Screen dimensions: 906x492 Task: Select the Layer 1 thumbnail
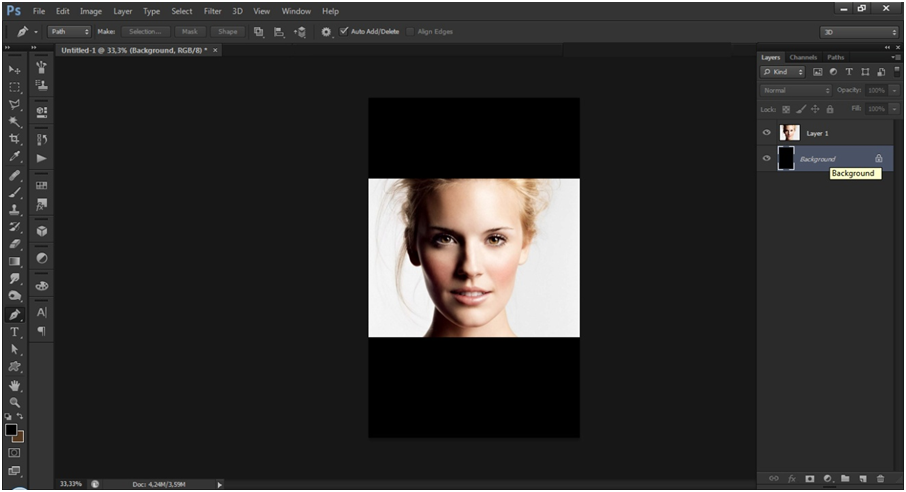click(x=789, y=133)
